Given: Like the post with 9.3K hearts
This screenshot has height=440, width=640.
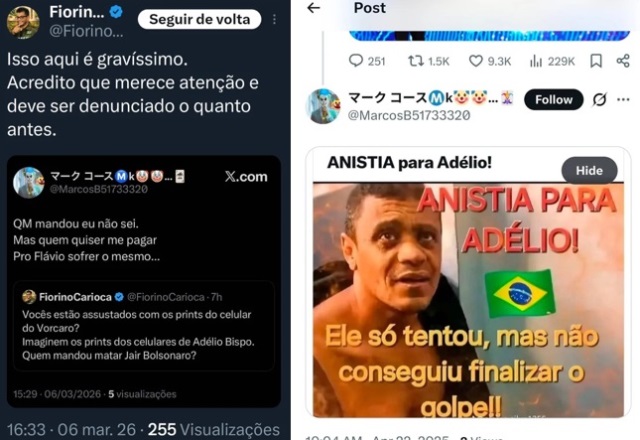Looking at the screenshot, I should click(x=476, y=61).
